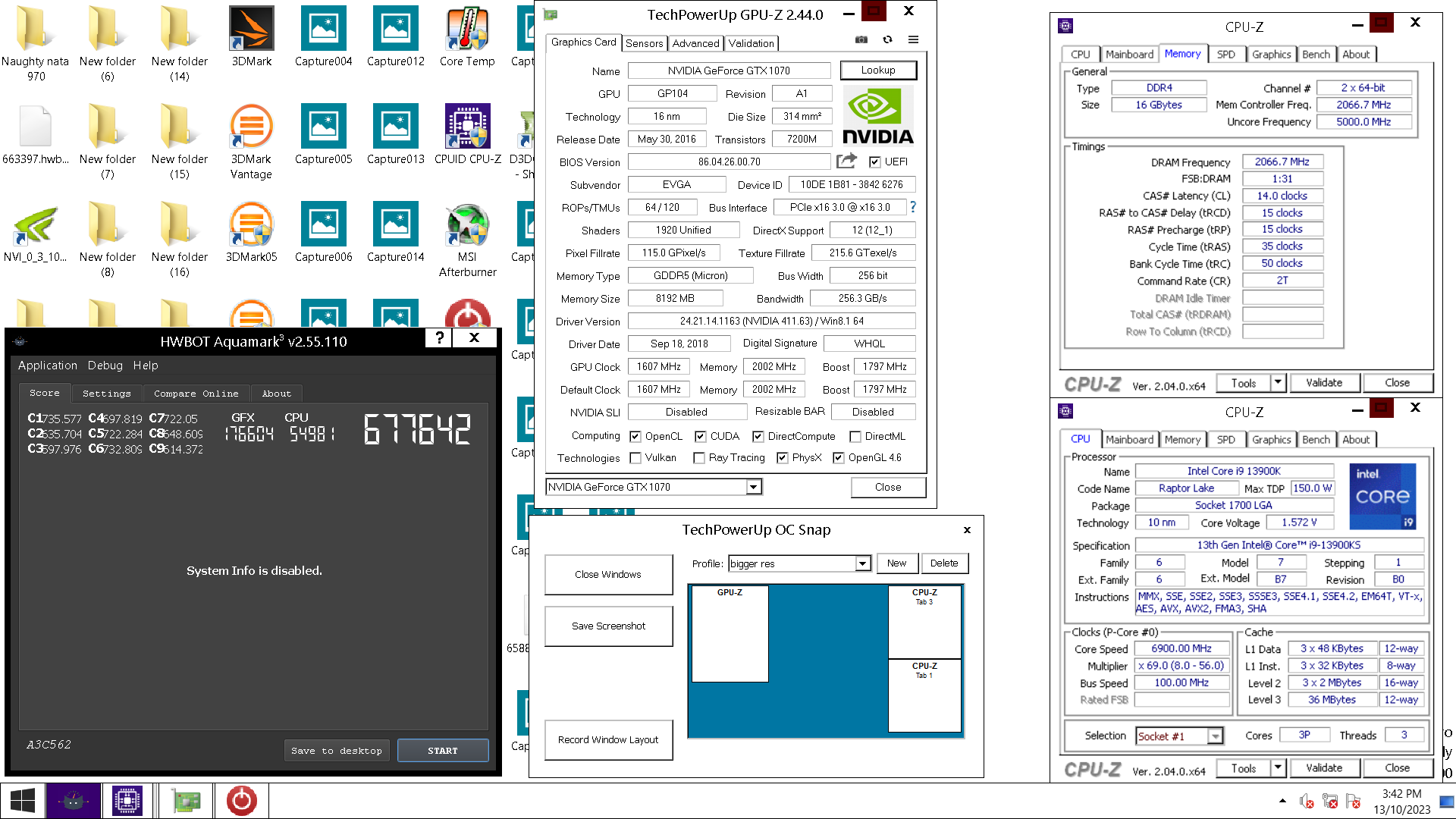This screenshot has height=819, width=1456.
Task: Click the CPU-Z Tab 3 layout thumbnail
Action: tap(924, 622)
